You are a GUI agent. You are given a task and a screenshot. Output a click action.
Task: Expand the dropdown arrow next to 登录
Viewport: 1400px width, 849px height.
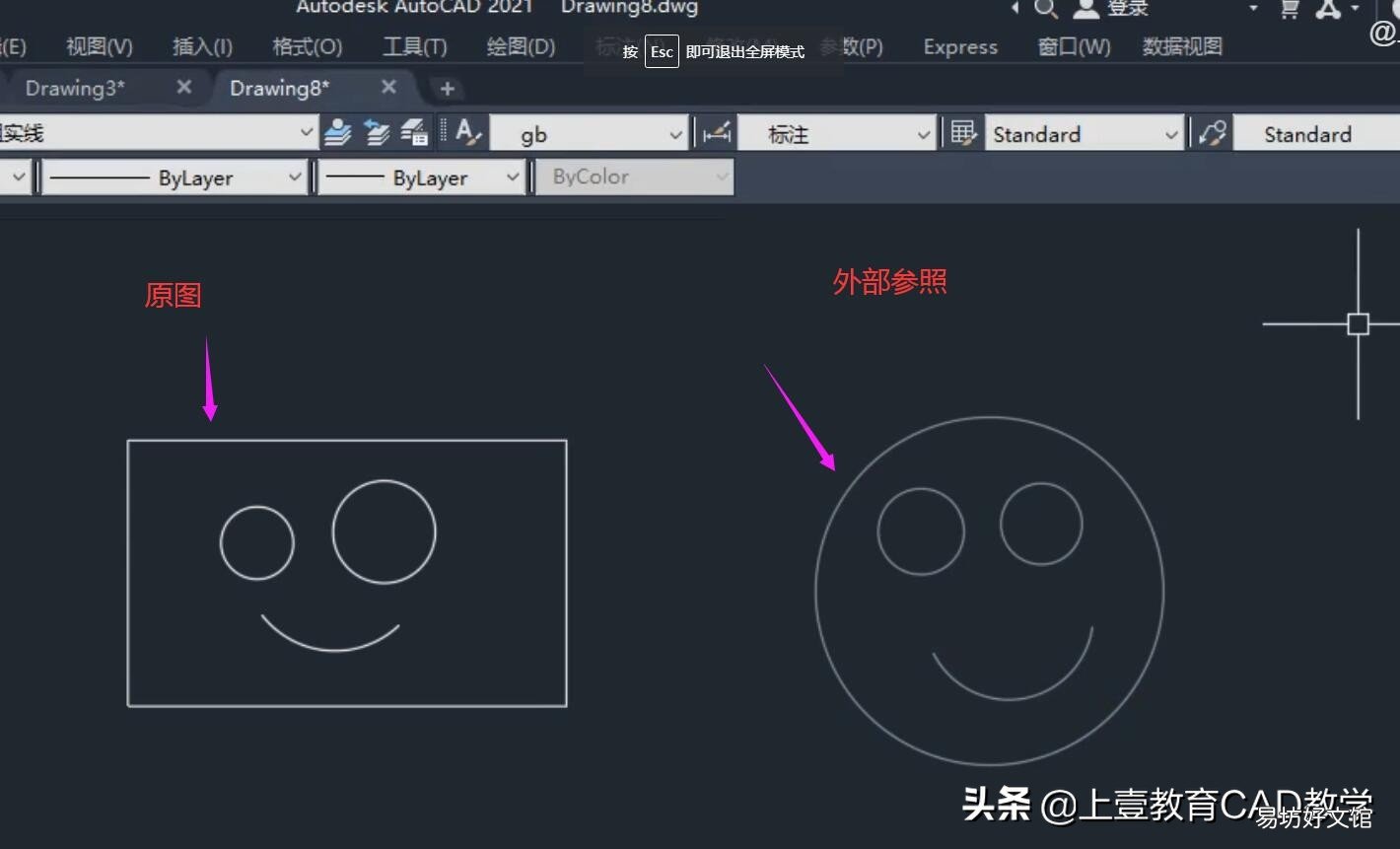coord(1253,8)
